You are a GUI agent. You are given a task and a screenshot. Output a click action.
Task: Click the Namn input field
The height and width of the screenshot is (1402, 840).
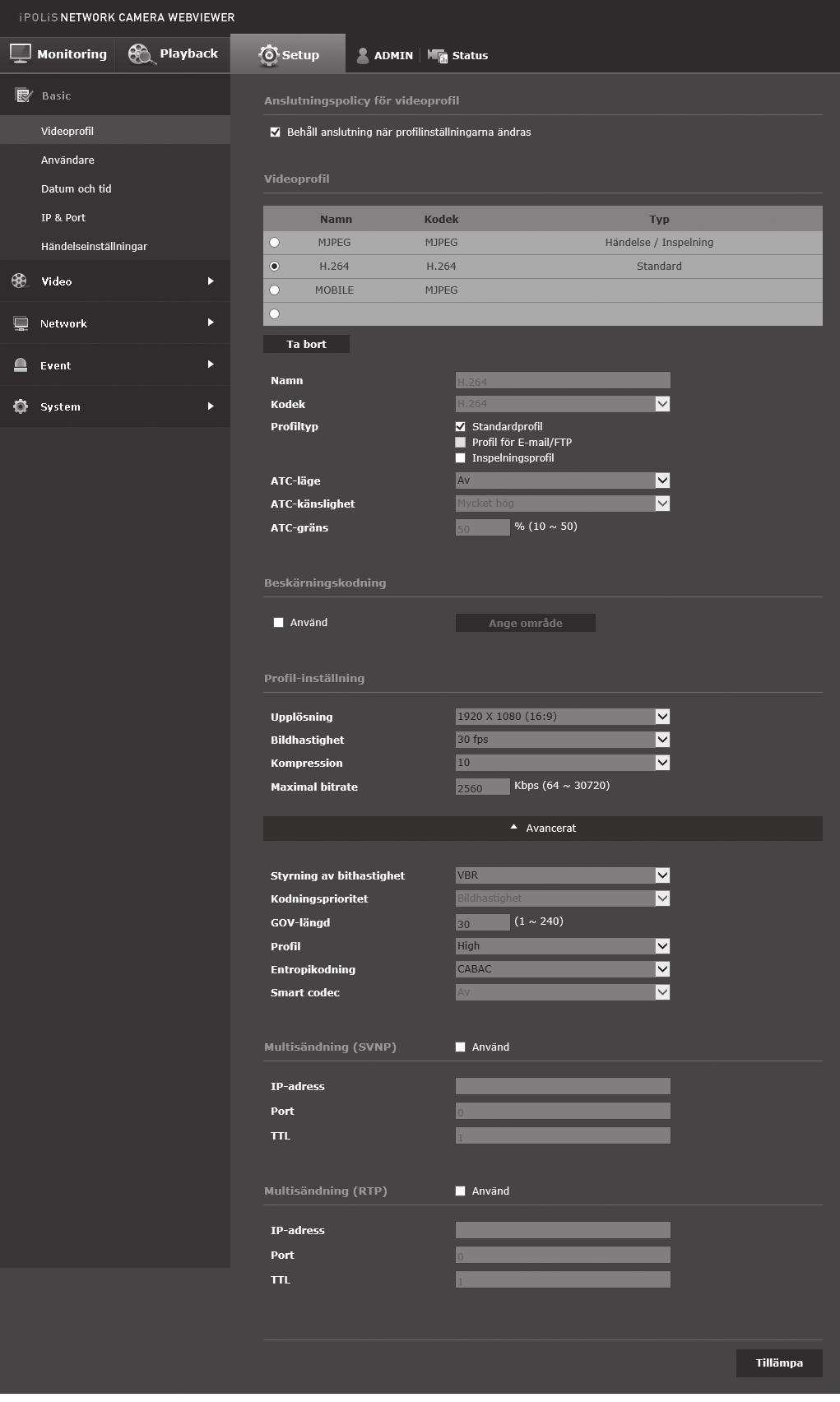[563, 380]
